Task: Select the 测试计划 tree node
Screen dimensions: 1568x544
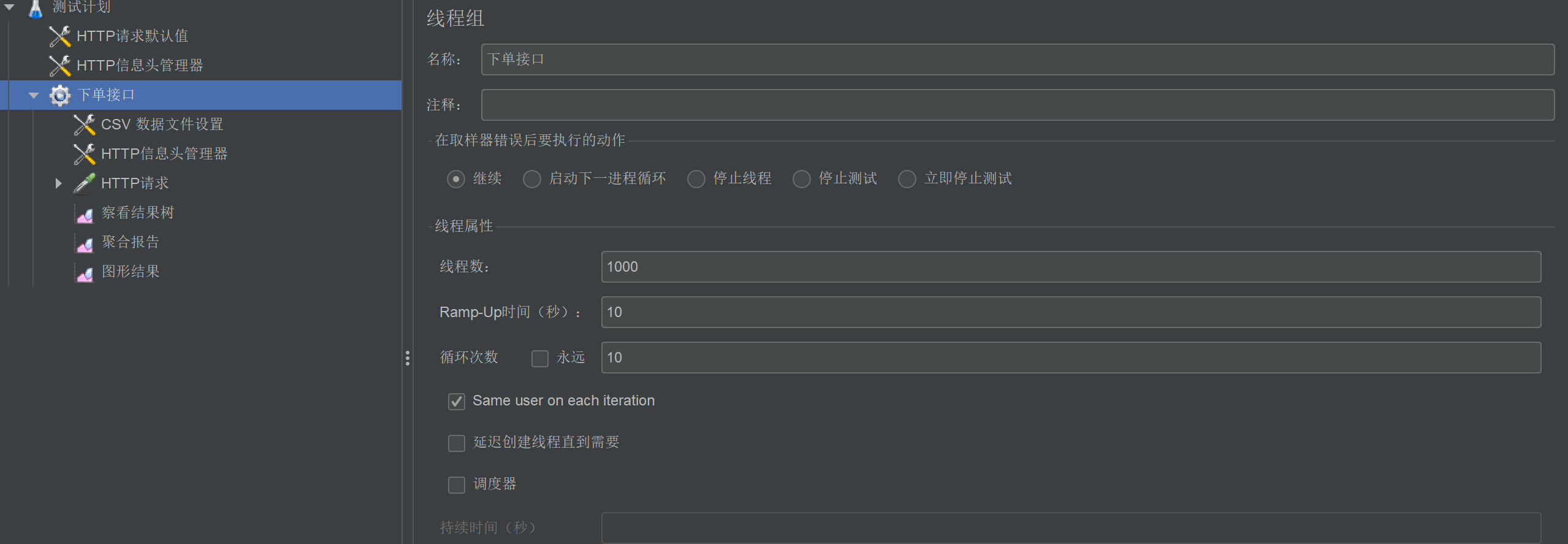Action: coord(81,7)
